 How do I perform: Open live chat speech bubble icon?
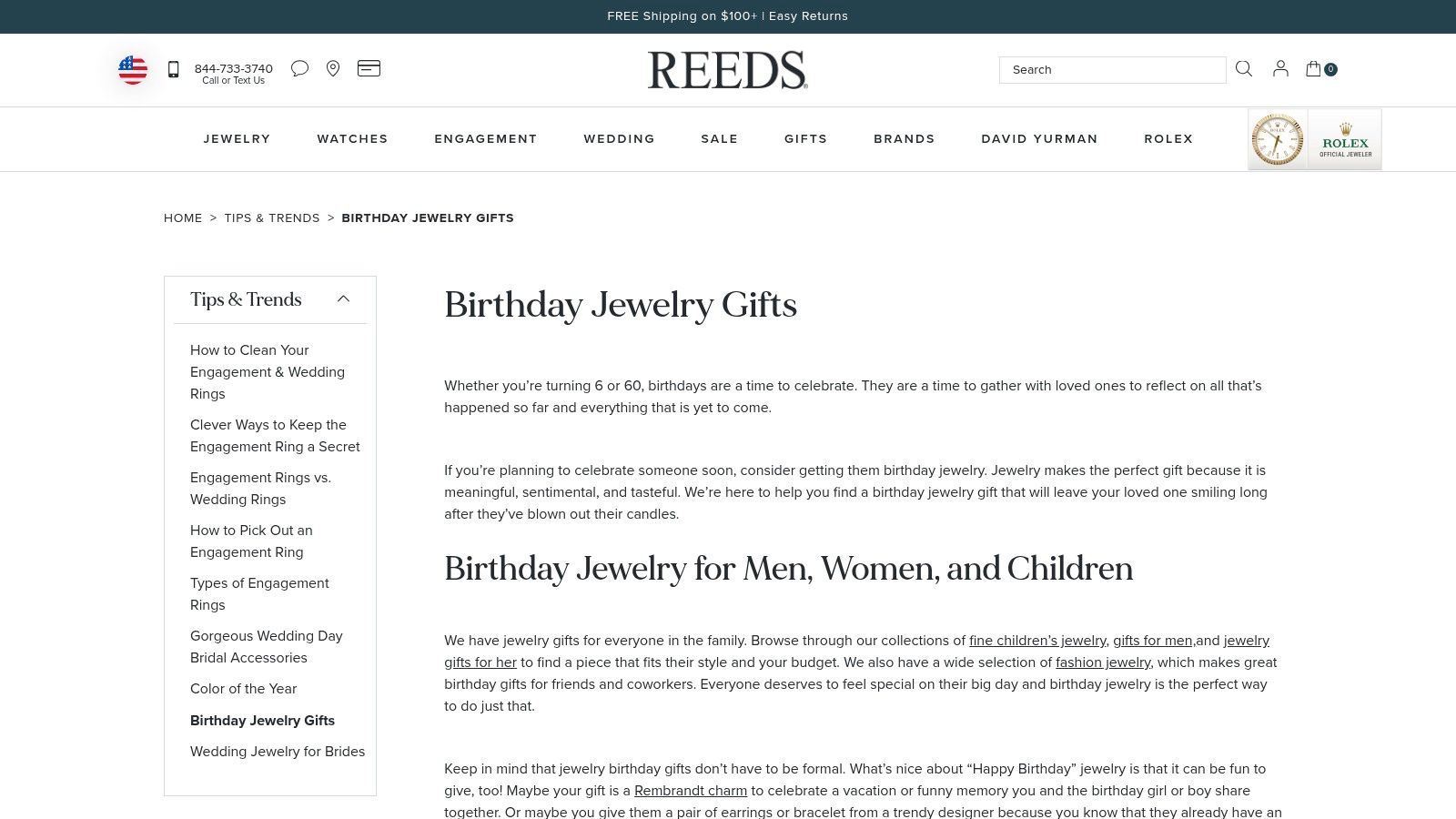click(x=299, y=69)
